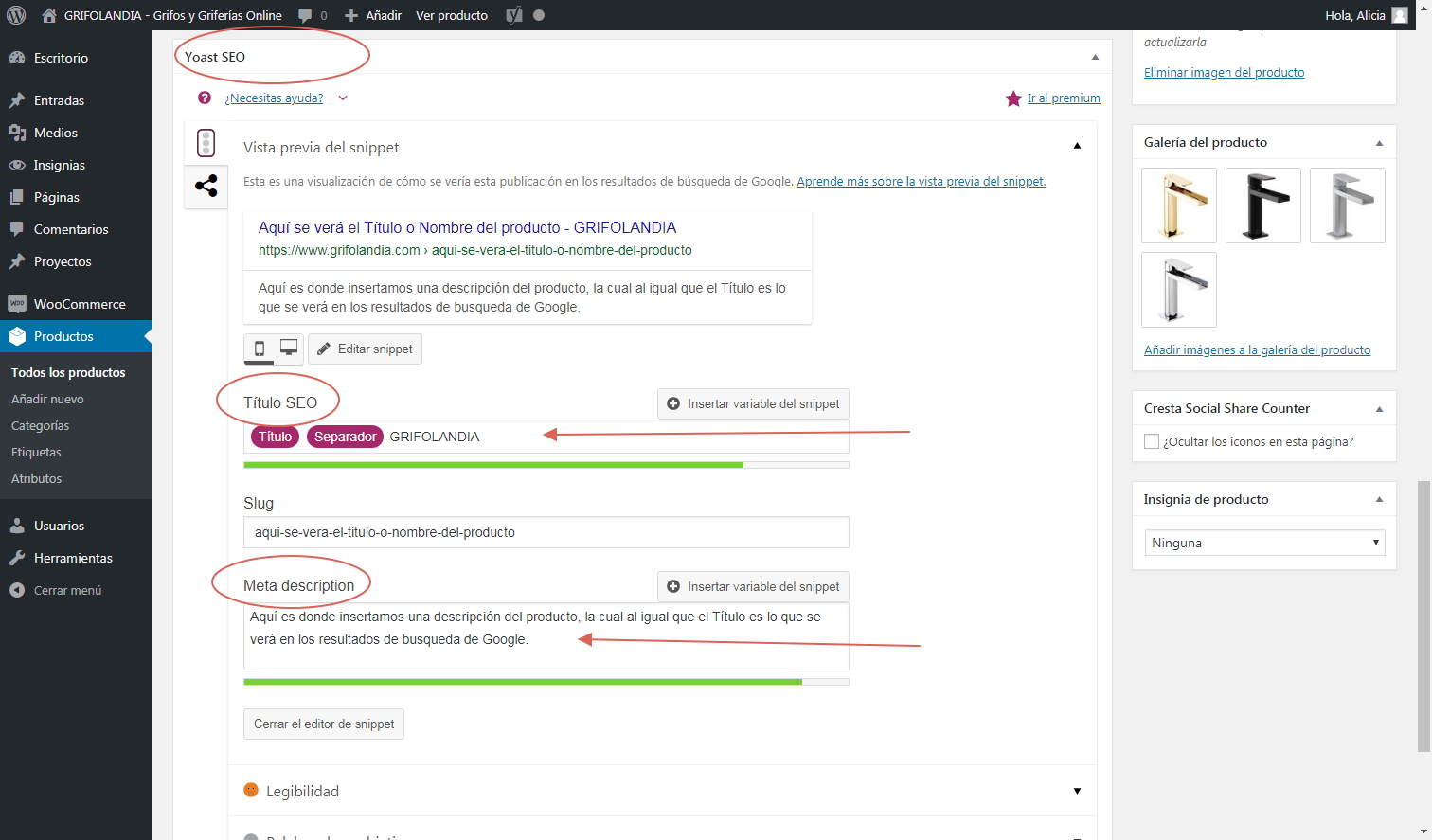This screenshot has height=840, width=1432.
Task: Open Etiquetas under Productos
Action: 36,452
